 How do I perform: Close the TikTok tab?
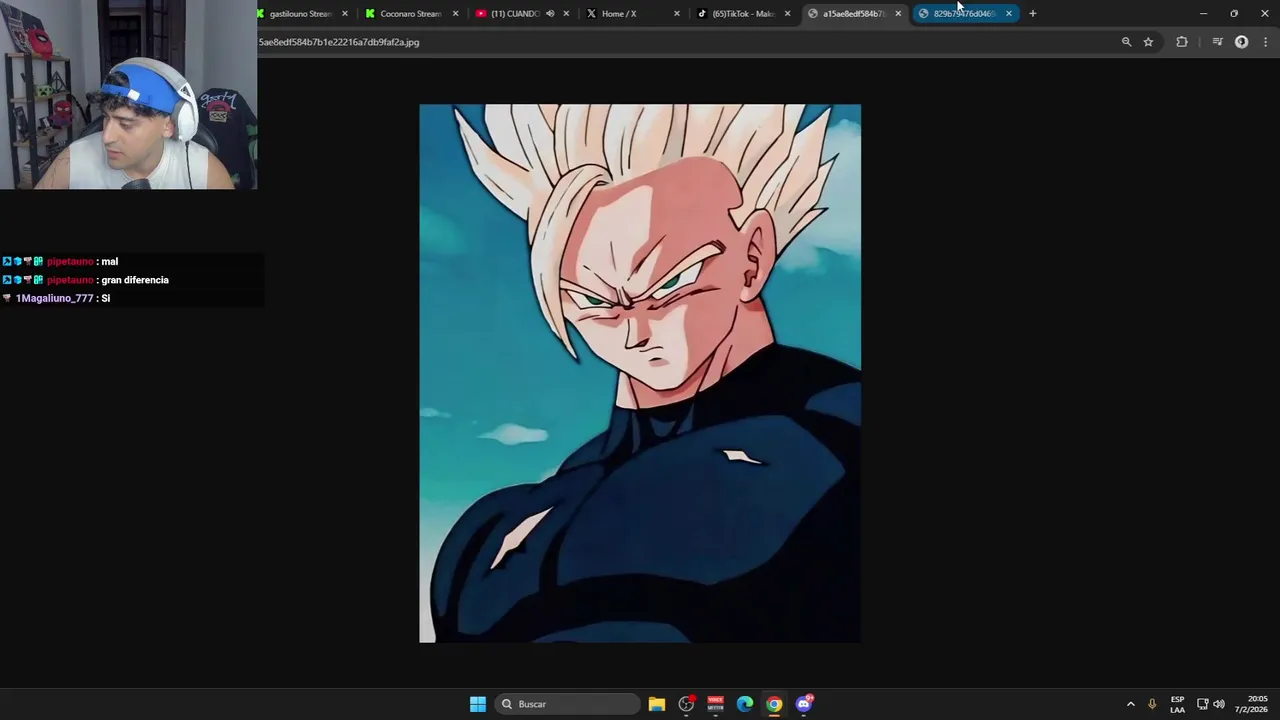[787, 14]
